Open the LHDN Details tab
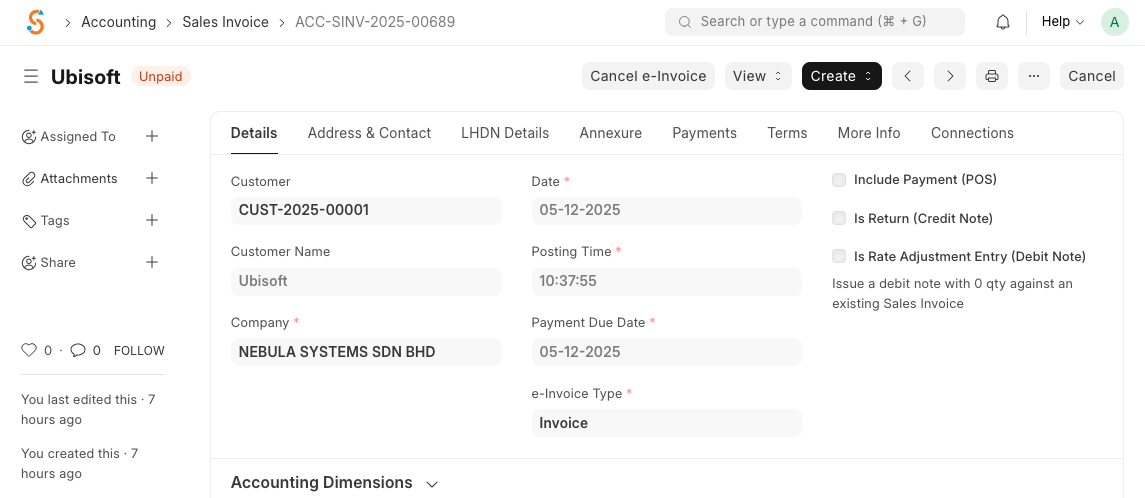The width and height of the screenshot is (1145, 498). [505, 133]
